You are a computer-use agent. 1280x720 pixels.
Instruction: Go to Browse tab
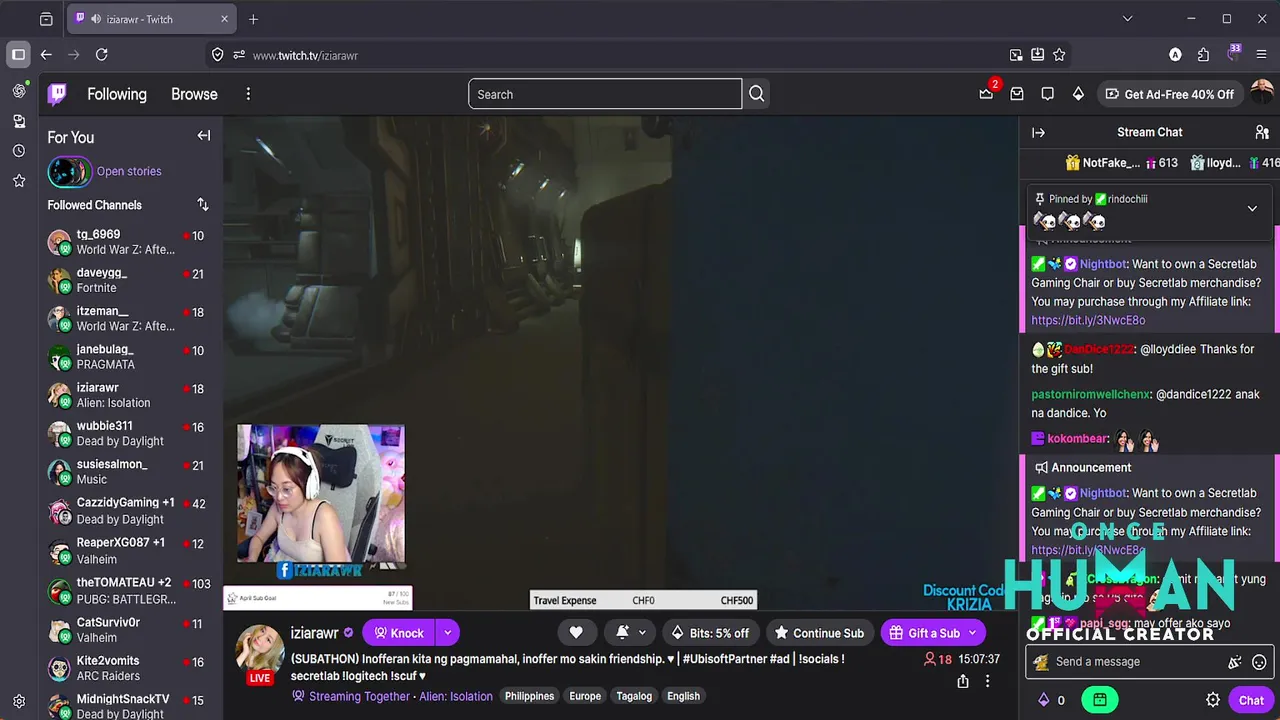194,94
